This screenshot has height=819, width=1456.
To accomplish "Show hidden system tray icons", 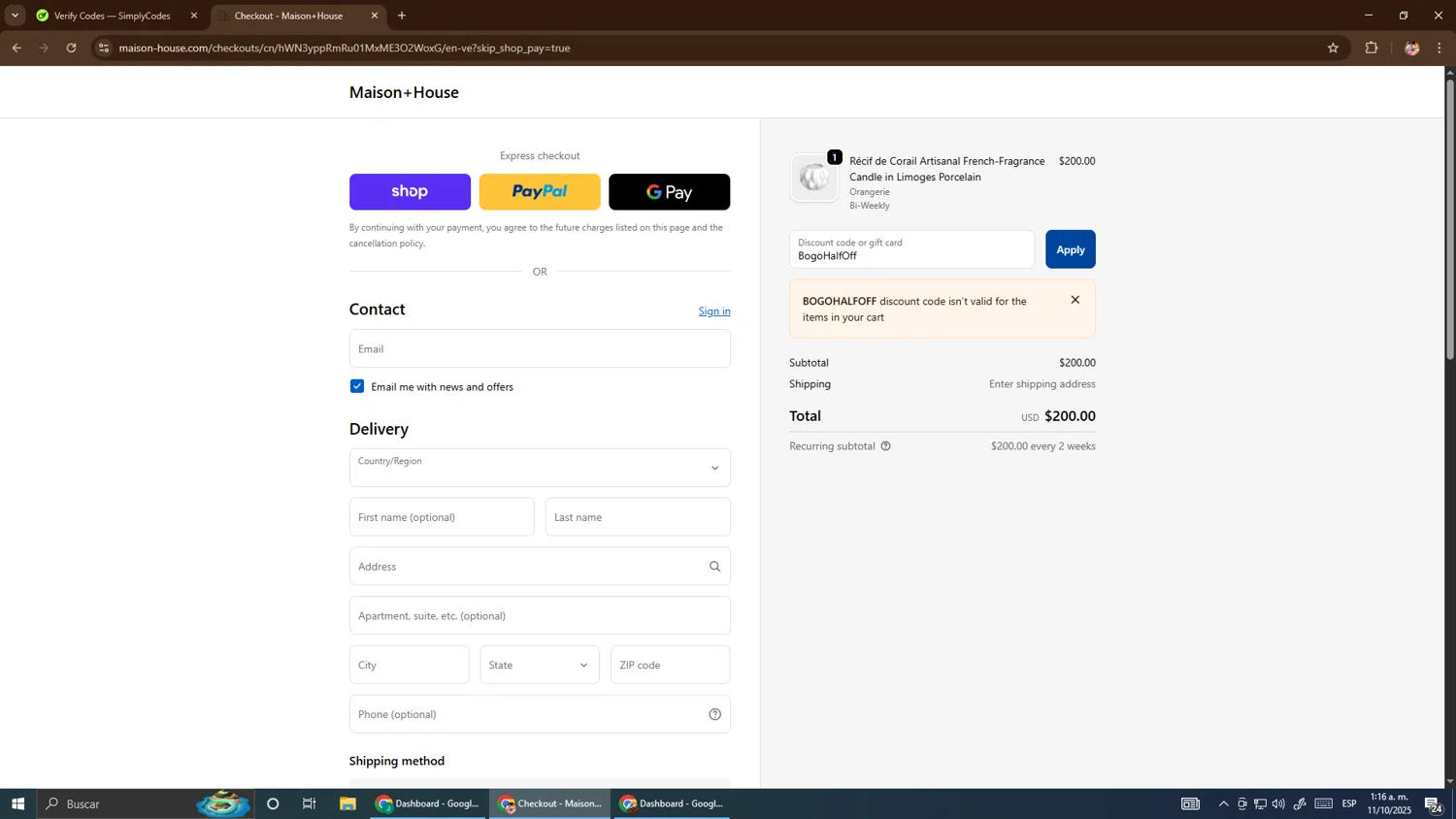I will (1223, 803).
